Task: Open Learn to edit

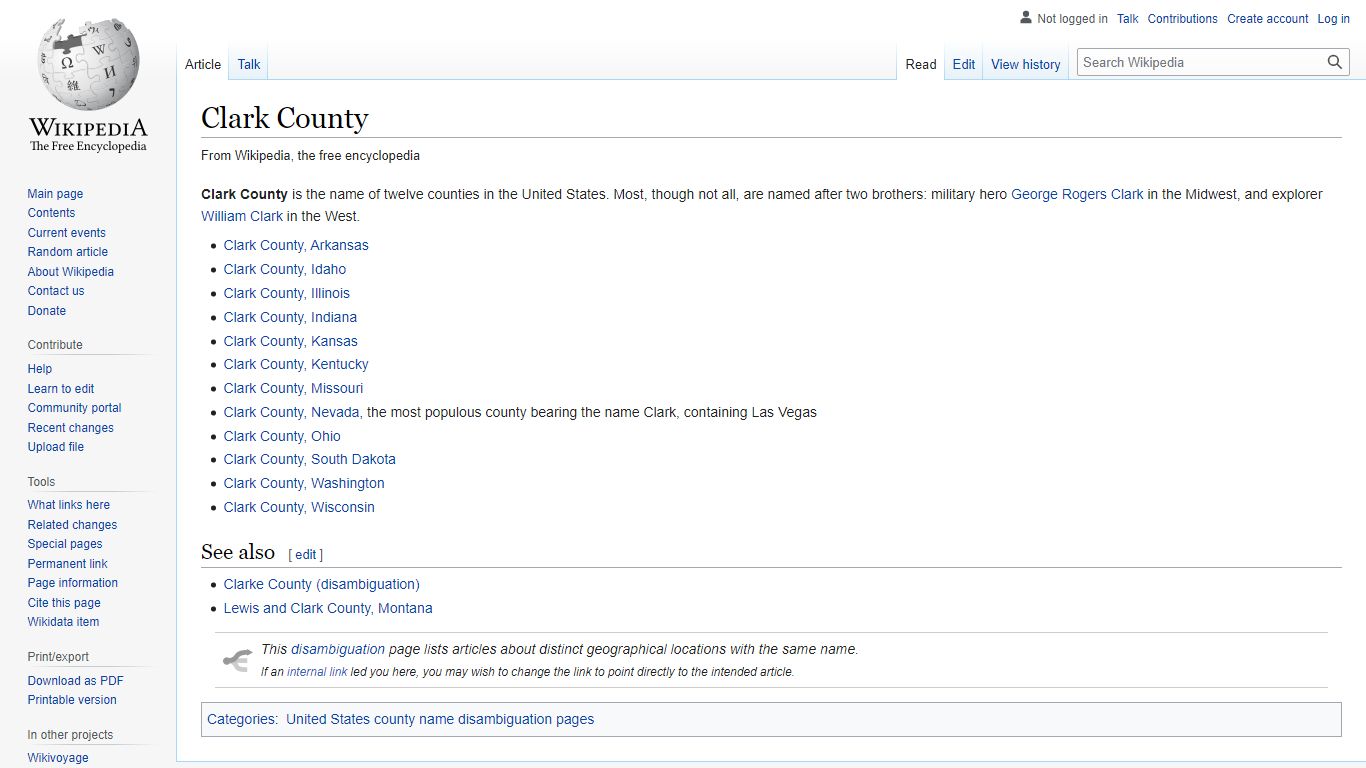Action: pos(61,389)
